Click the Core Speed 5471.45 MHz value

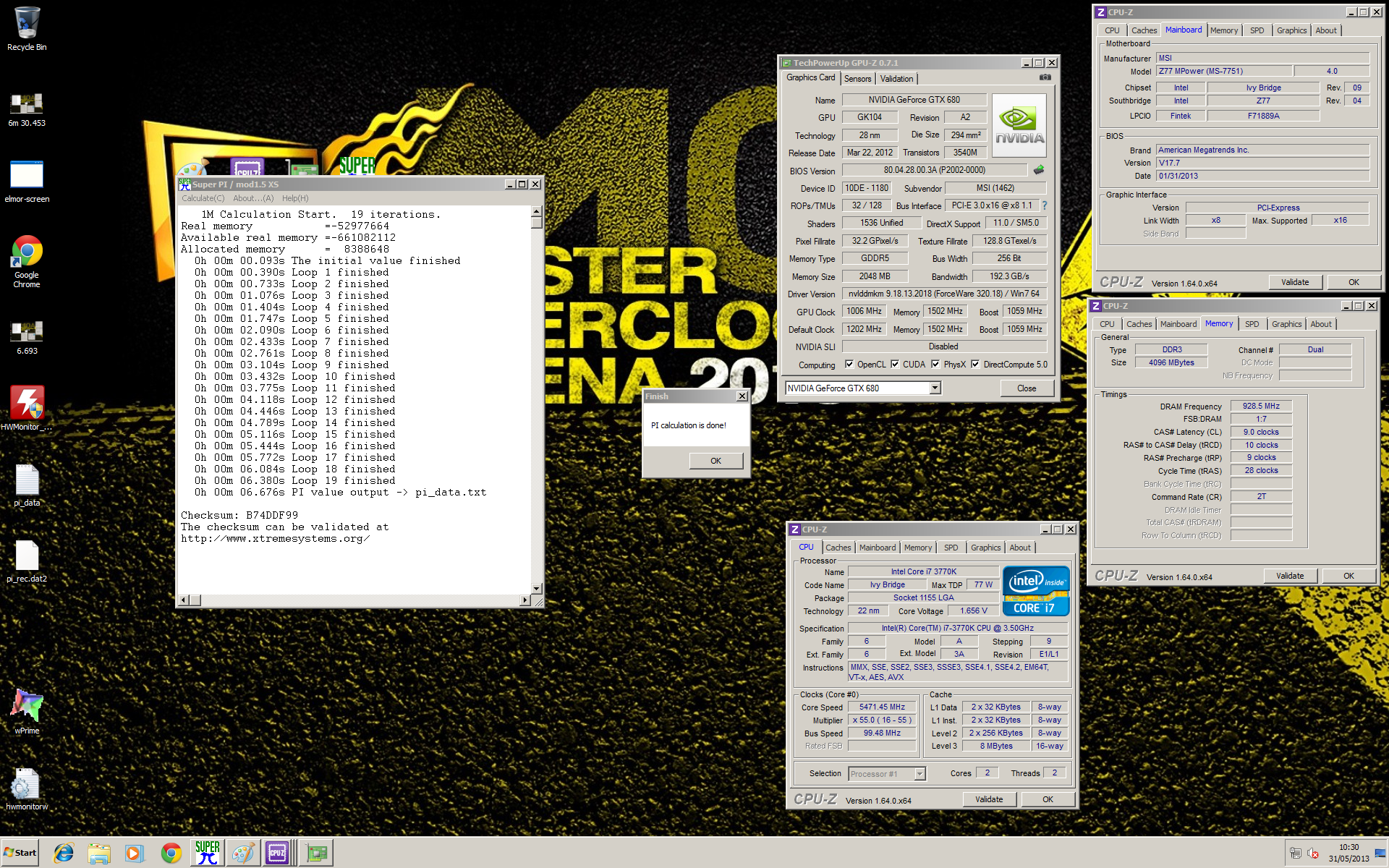tap(882, 707)
